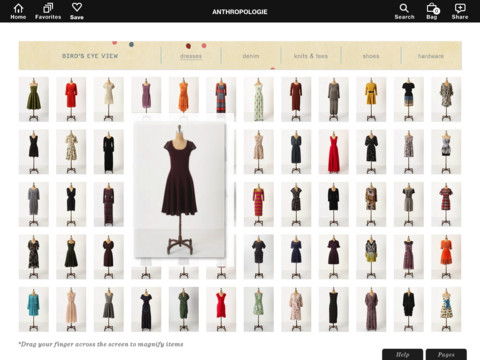Pick the dark burgundy maxi dress in top row
This screenshot has height=360, width=480.
point(296,99)
